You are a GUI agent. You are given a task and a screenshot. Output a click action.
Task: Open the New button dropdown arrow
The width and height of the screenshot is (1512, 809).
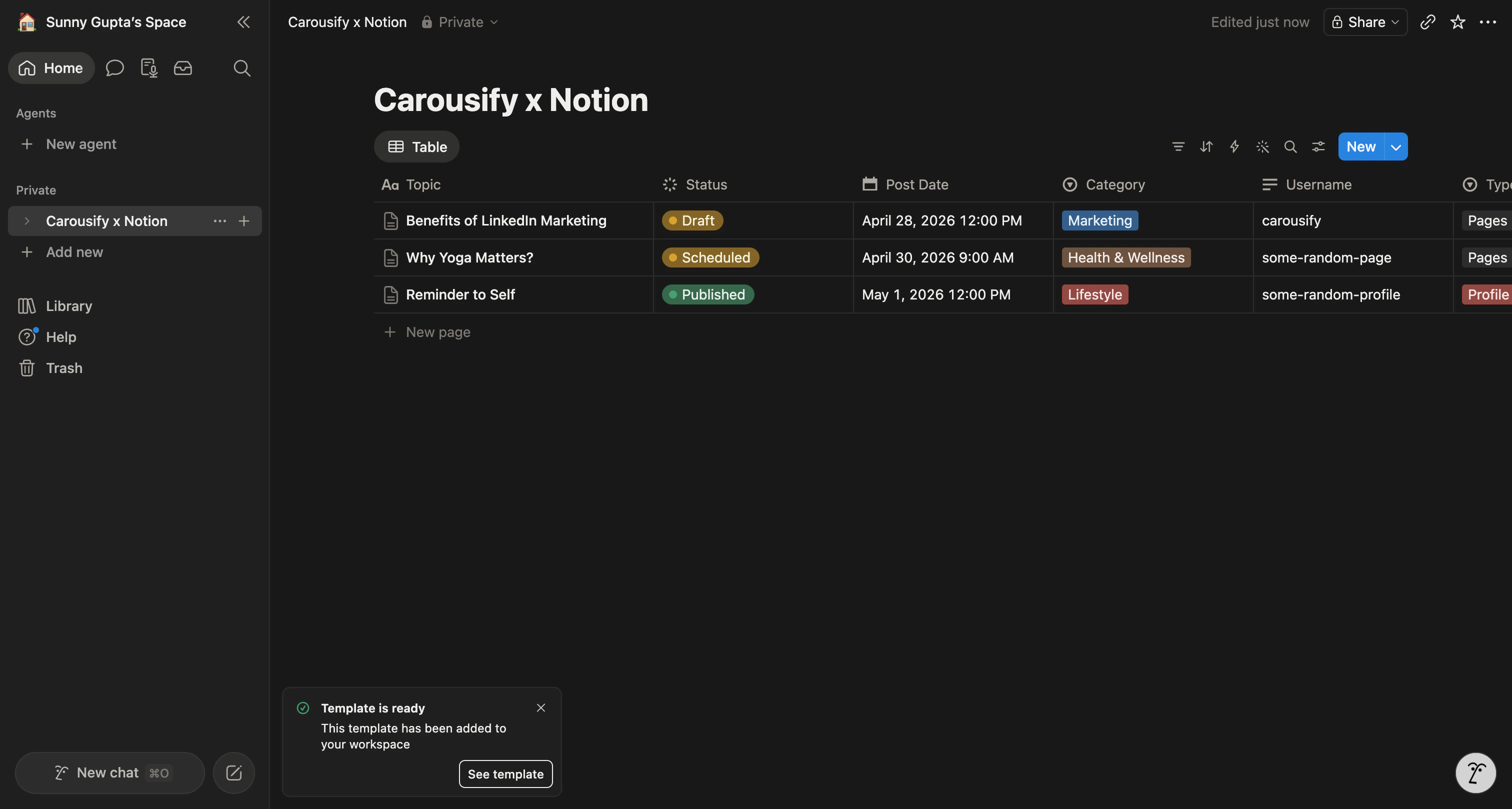pos(1396,147)
